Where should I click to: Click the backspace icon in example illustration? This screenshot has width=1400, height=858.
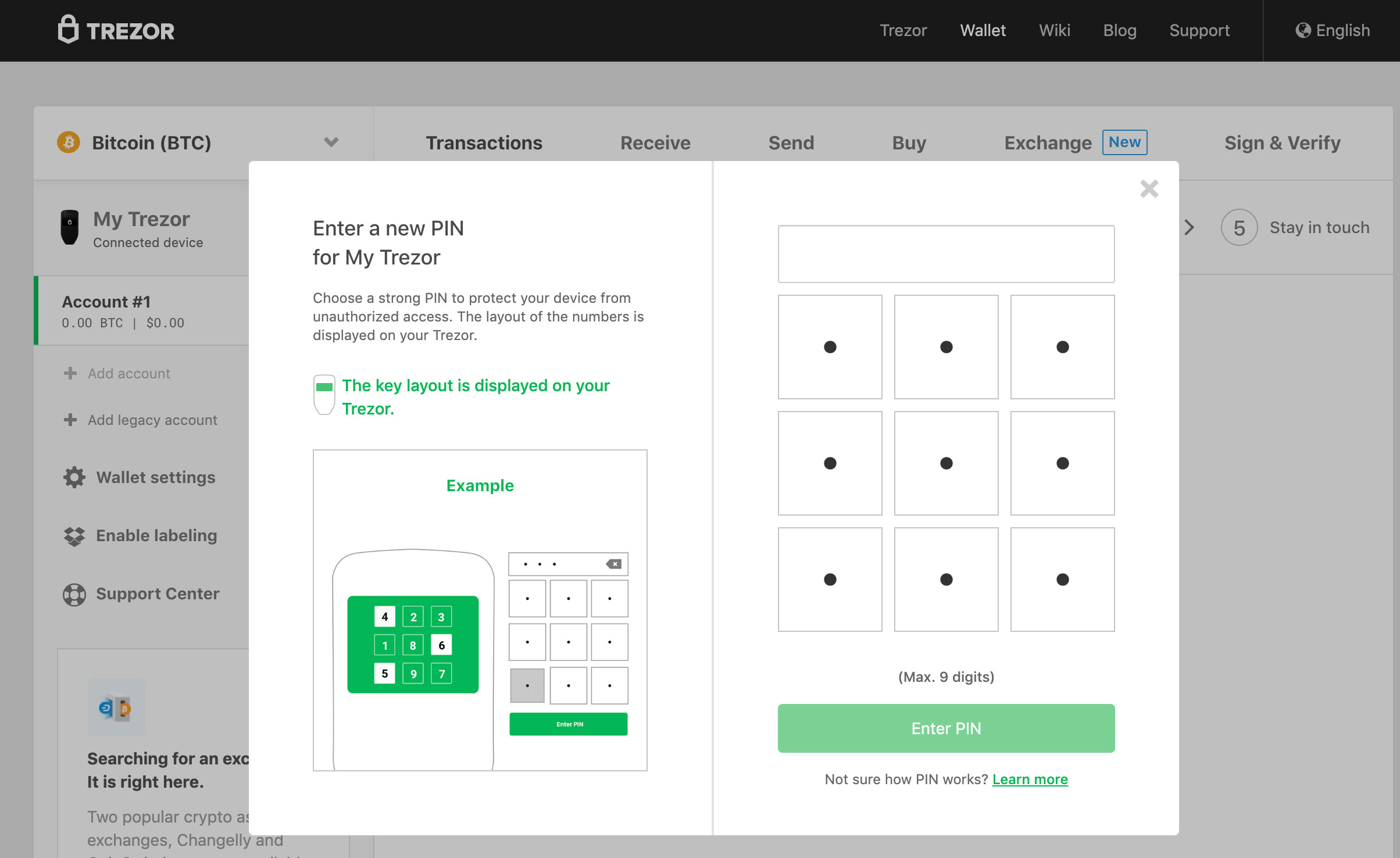coord(613,564)
